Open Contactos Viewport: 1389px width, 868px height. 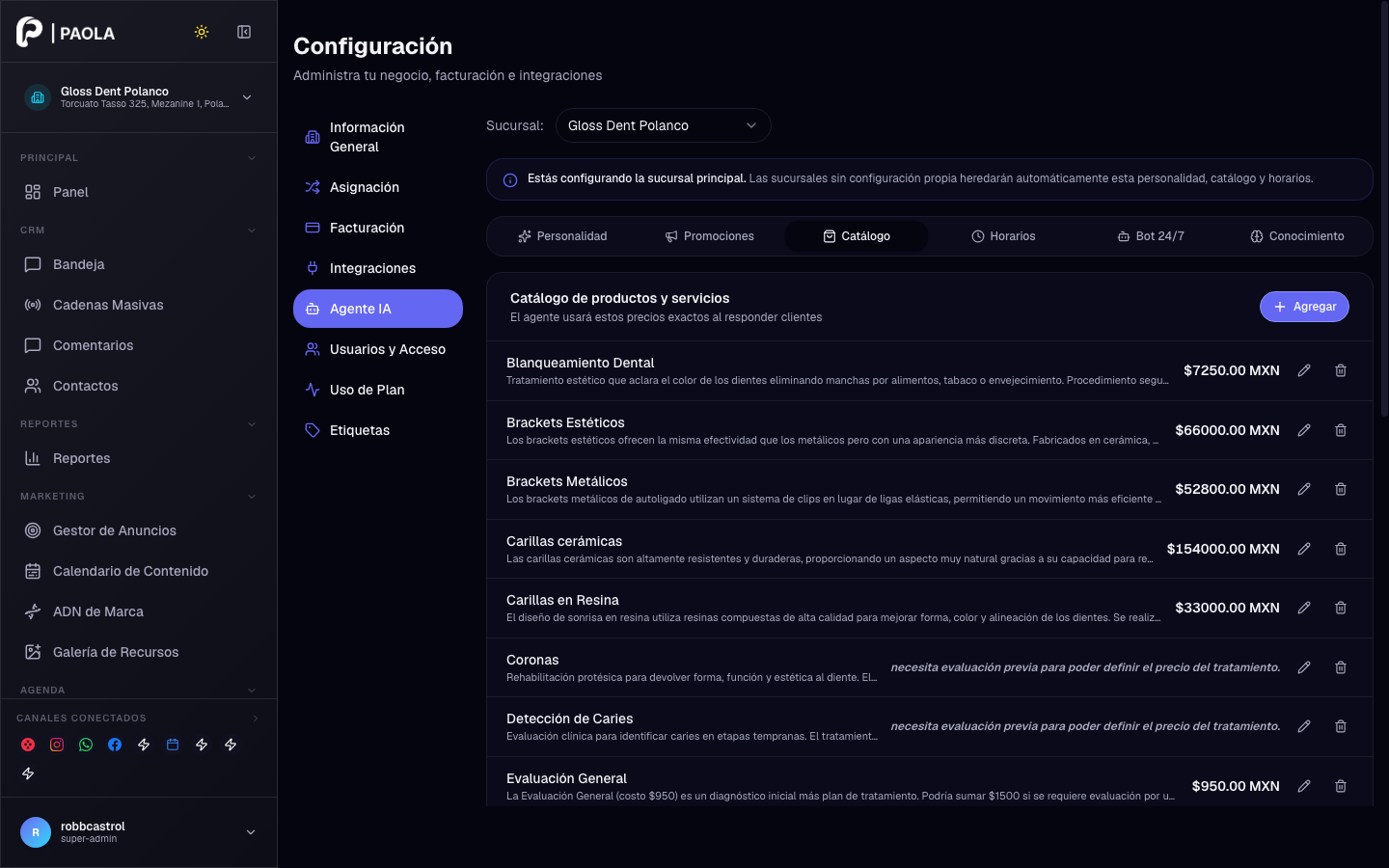[x=139, y=386]
